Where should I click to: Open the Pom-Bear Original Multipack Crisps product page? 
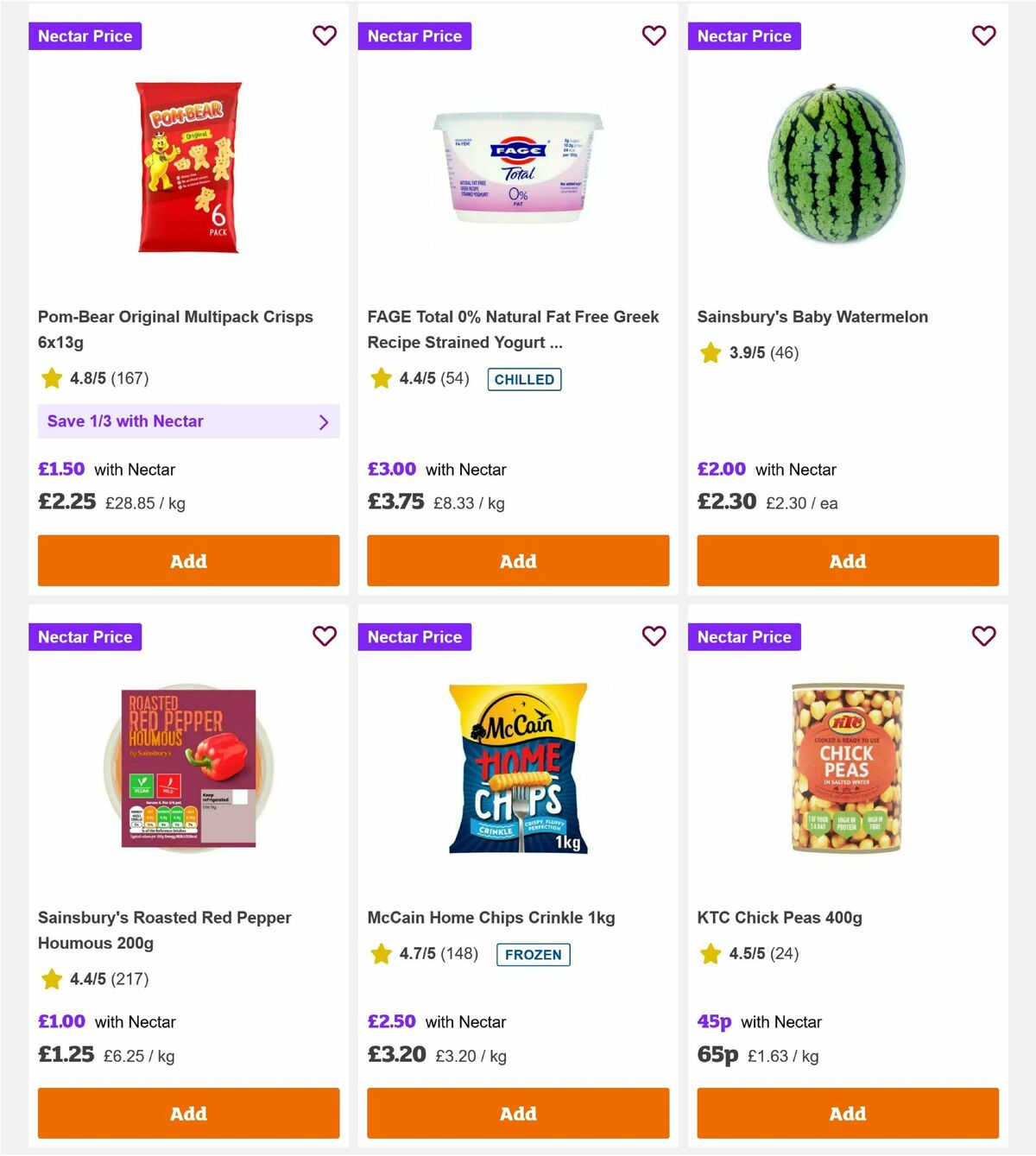click(x=175, y=330)
